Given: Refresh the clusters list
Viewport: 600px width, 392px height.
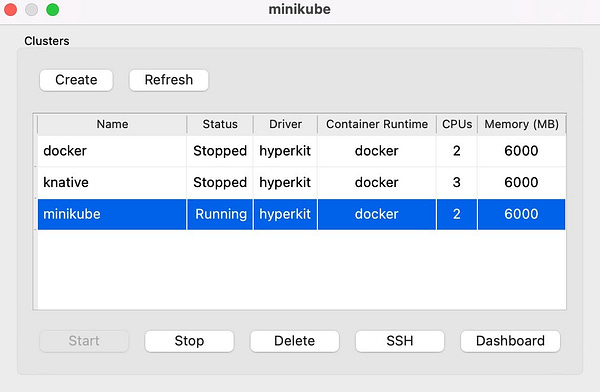Looking at the screenshot, I should coord(169,80).
